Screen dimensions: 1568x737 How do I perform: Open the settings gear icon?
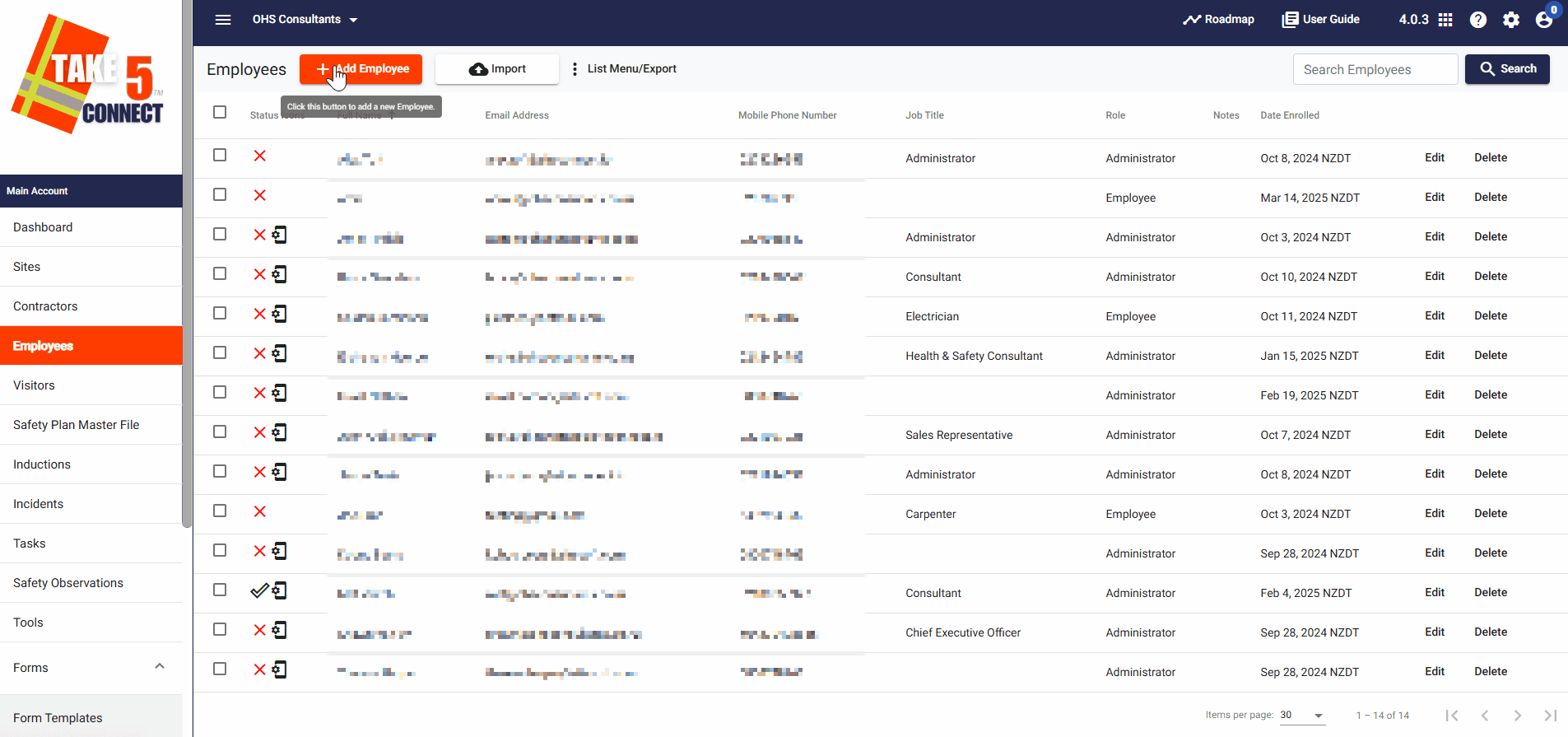[x=1511, y=20]
